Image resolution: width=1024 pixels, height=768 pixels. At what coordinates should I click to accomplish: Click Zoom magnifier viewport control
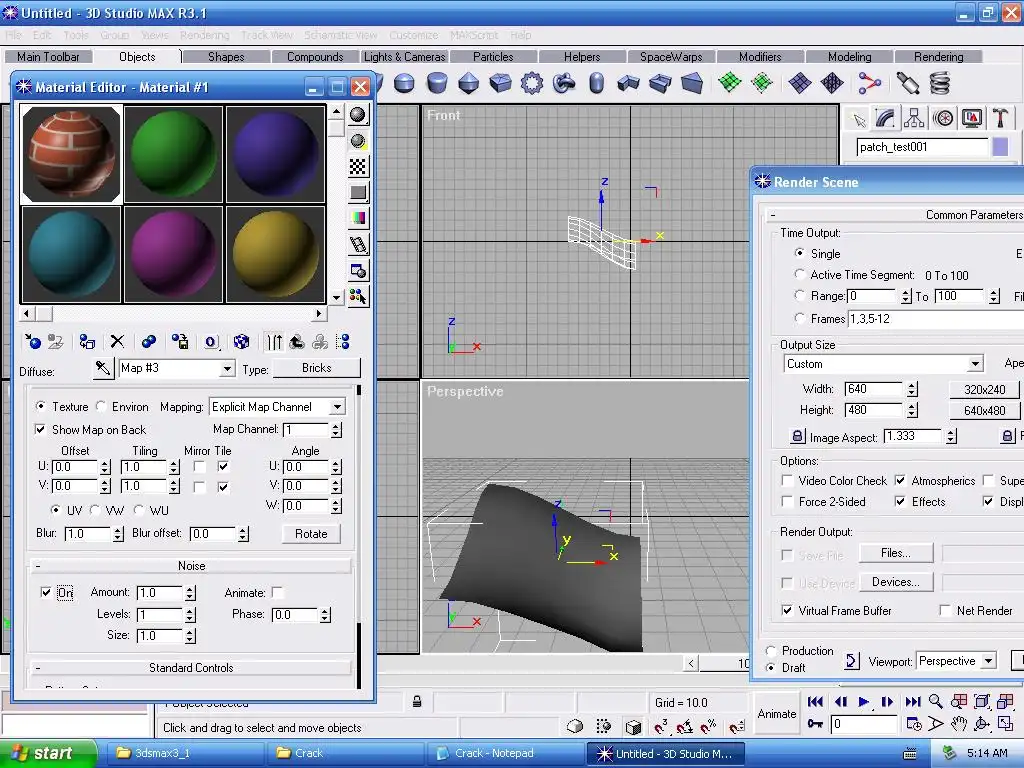(936, 701)
